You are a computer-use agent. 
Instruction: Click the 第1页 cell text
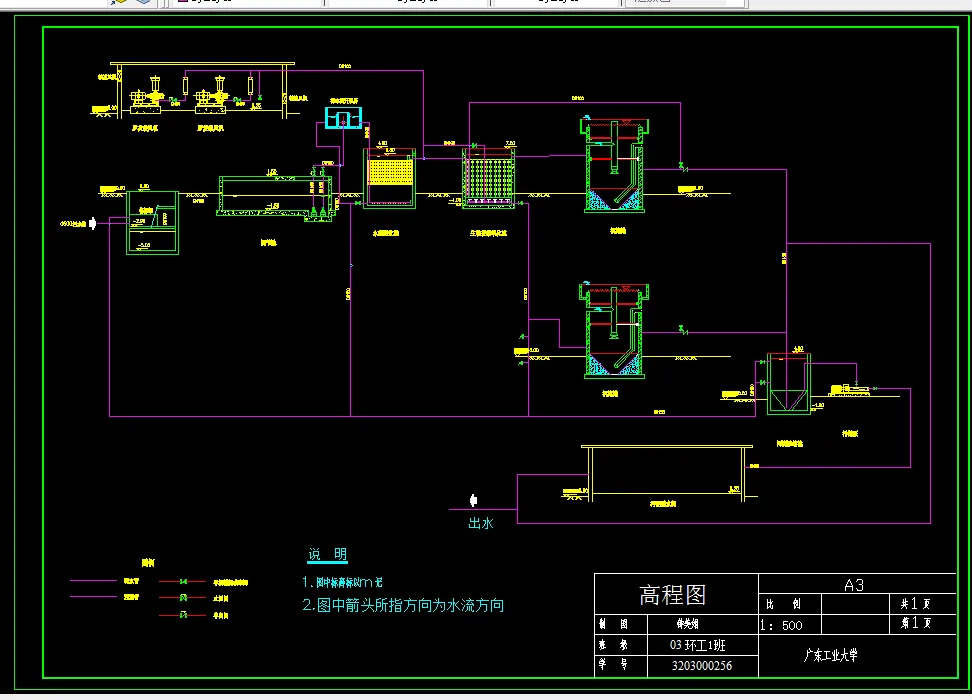[x=915, y=622]
